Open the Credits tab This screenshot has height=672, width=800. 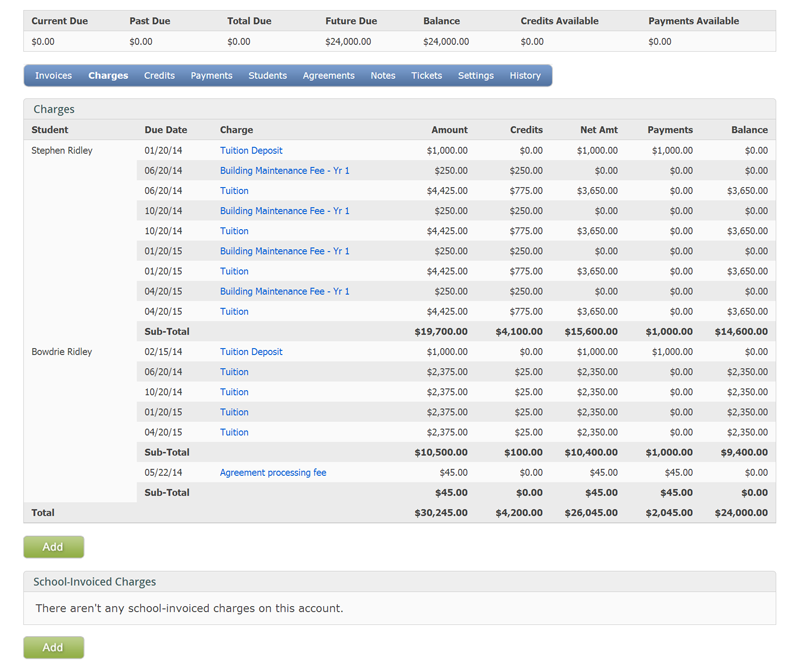pos(159,75)
